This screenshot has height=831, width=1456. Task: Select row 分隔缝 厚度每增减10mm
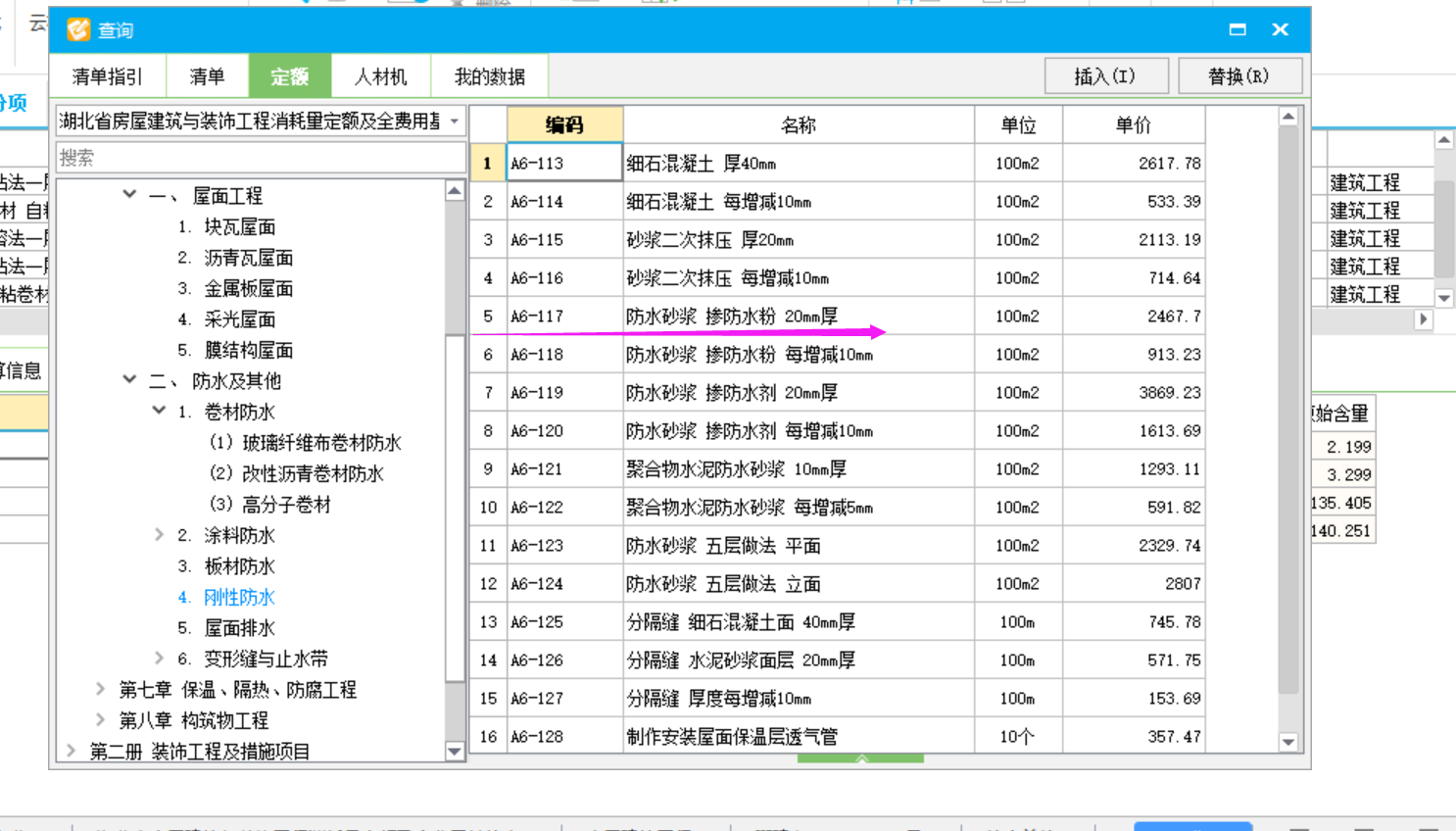coord(838,698)
